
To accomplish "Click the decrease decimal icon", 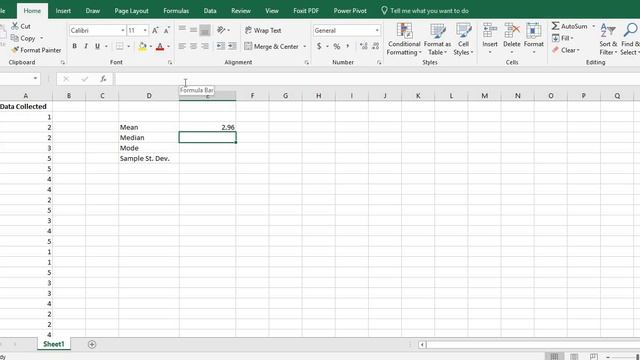I will pyautogui.click(x=376, y=47).
